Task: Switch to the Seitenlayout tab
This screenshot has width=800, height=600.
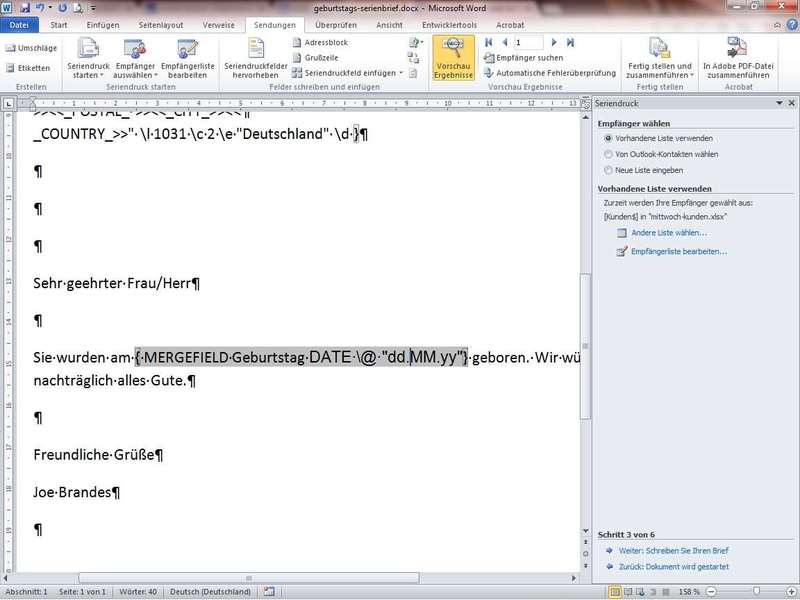Action: (161, 24)
